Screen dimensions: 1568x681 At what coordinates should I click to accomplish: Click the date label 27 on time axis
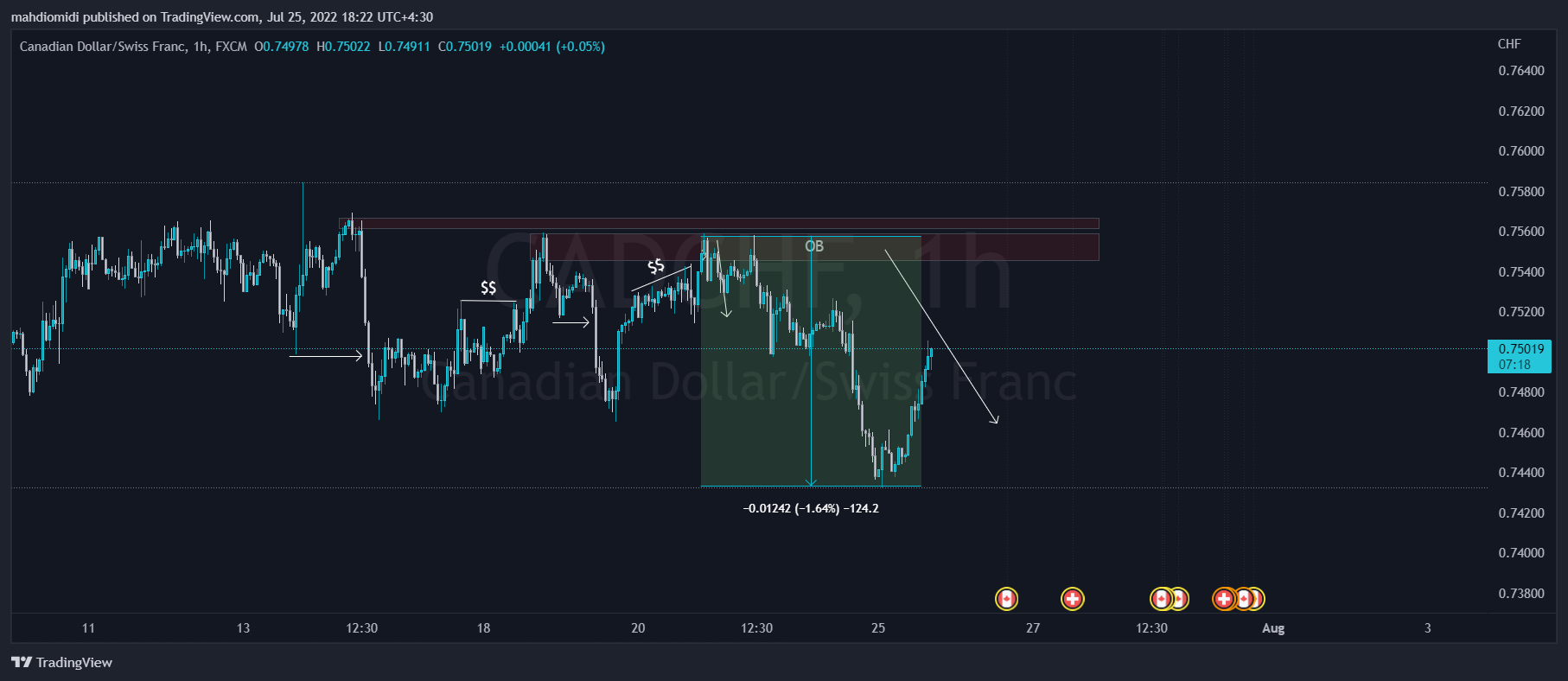click(x=1033, y=628)
